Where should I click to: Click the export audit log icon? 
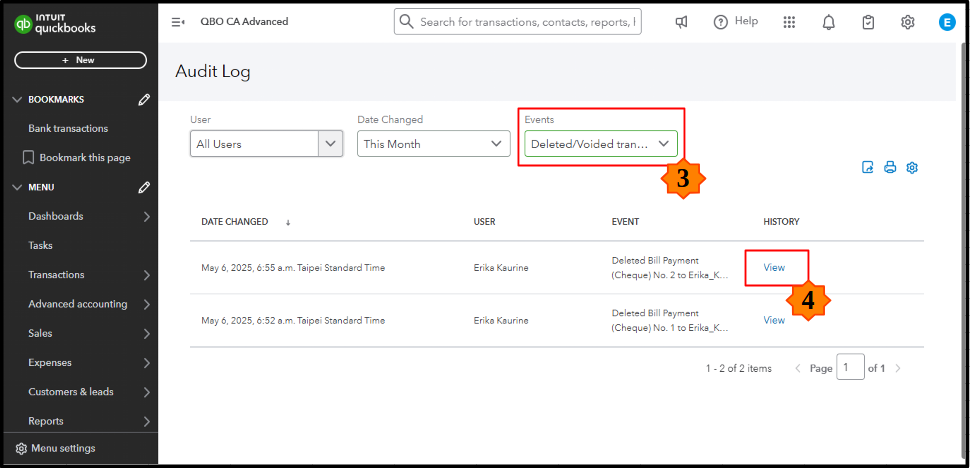pyautogui.click(x=868, y=168)
